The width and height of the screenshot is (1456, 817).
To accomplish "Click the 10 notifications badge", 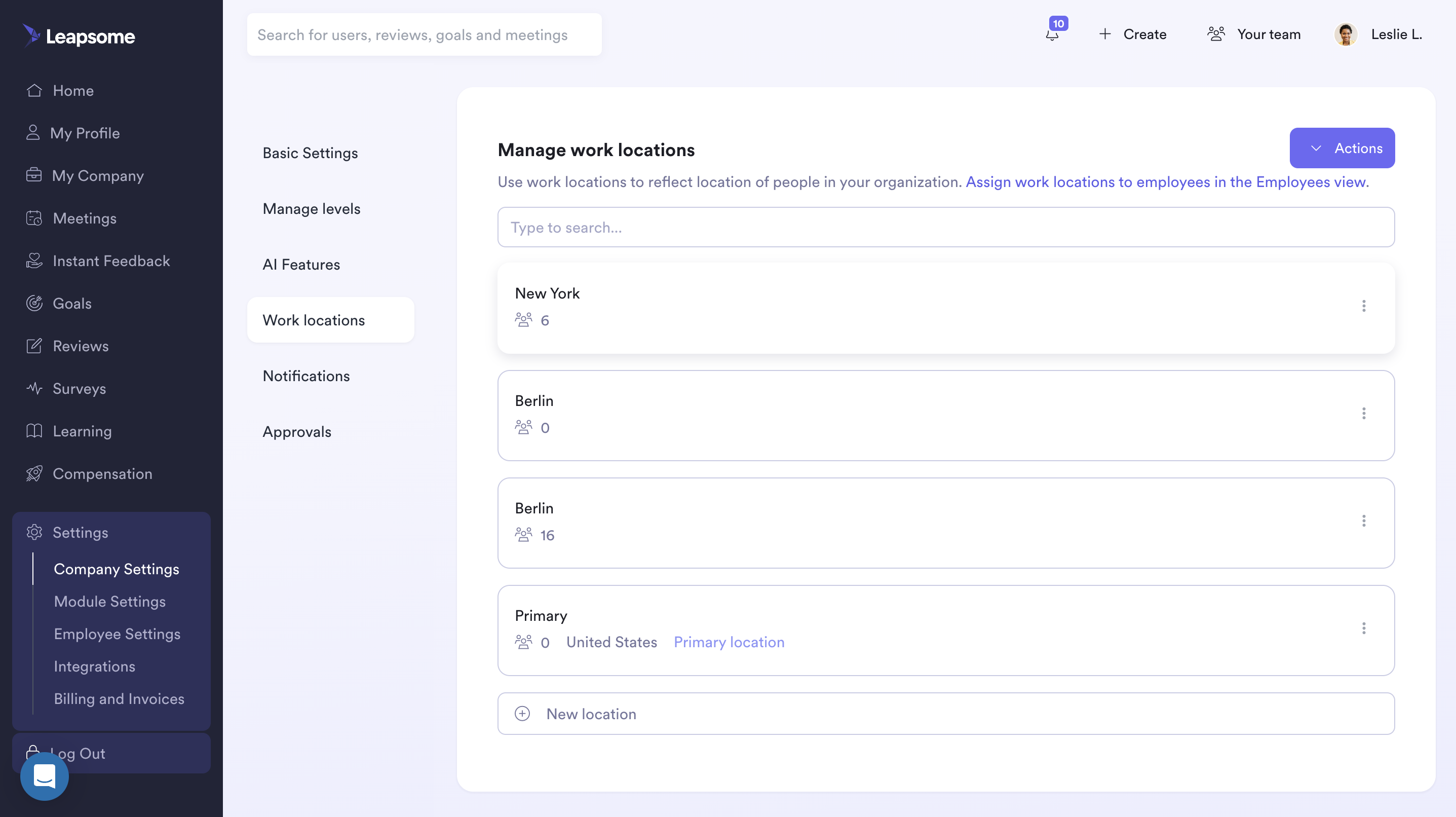I will point(1058,23).
